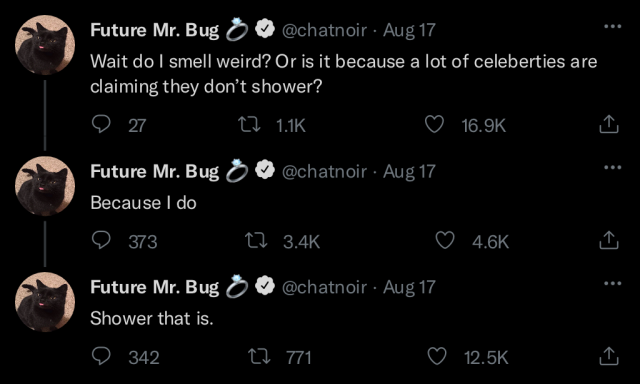Like the tweet with 16.9K likes
Image resolution: width=640 pixels, height=384 pixels.
point(434,124)
